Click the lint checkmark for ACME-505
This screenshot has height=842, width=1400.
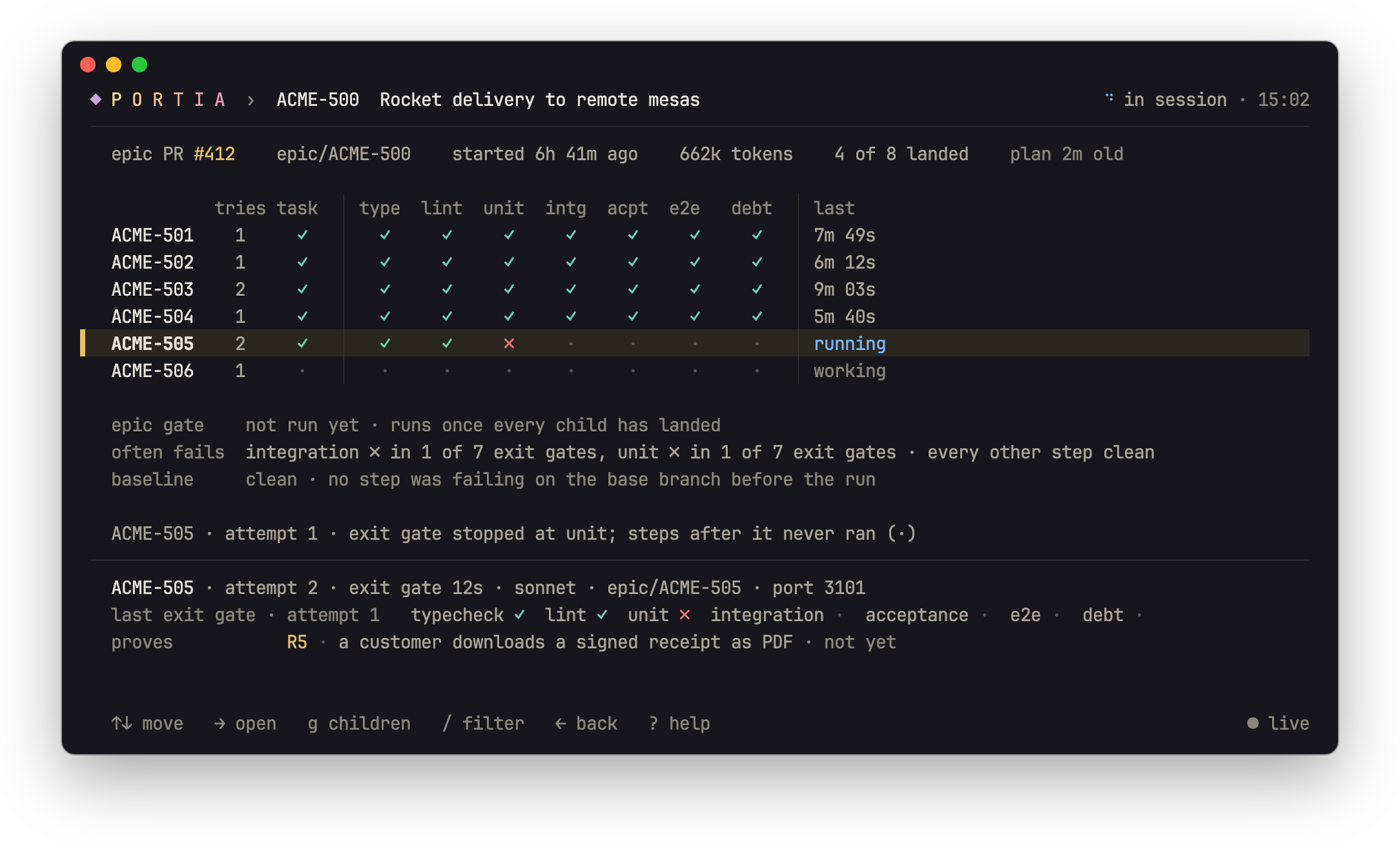pos(447,344)
